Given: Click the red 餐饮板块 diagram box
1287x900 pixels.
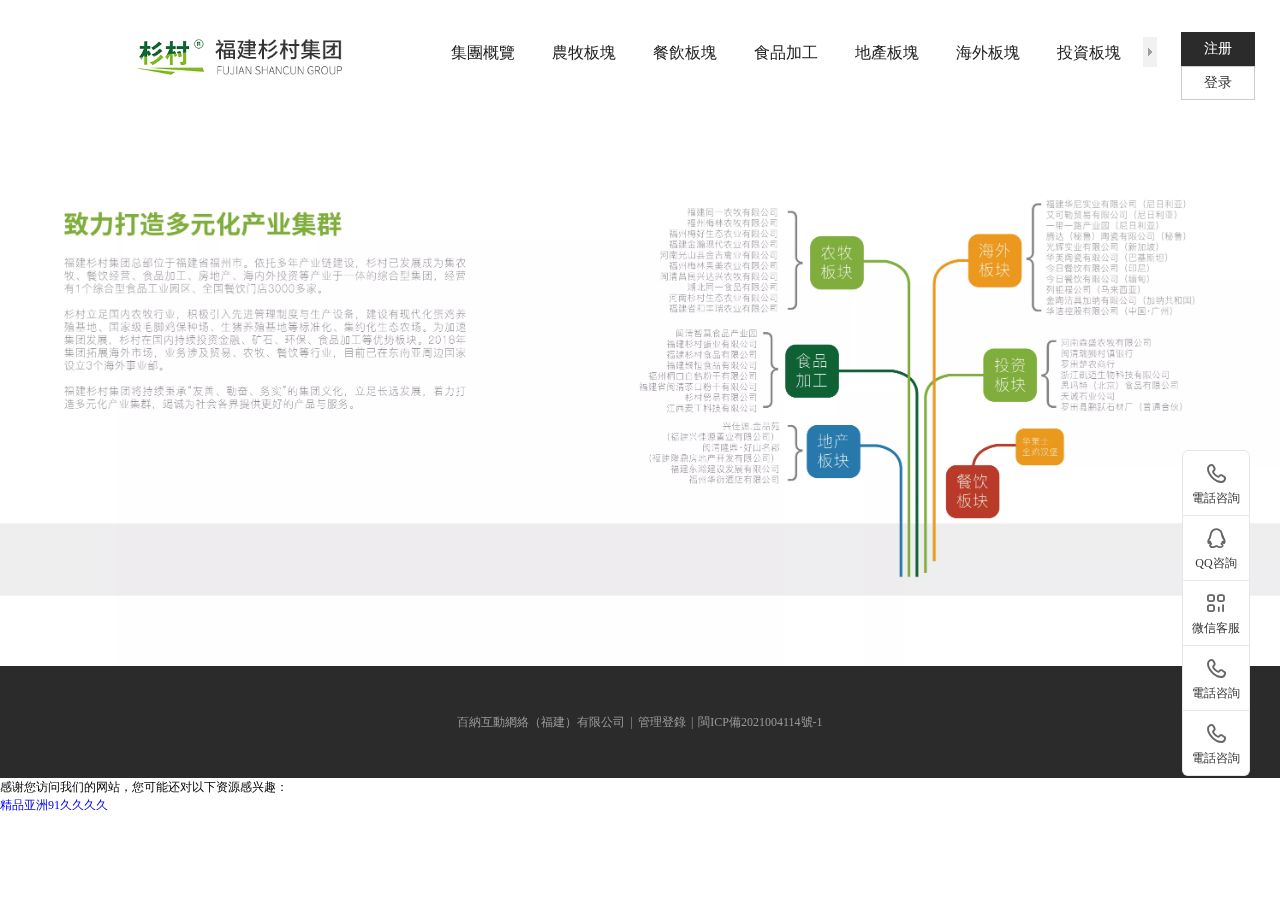Looking at the screenshot, I should (972, 491).
